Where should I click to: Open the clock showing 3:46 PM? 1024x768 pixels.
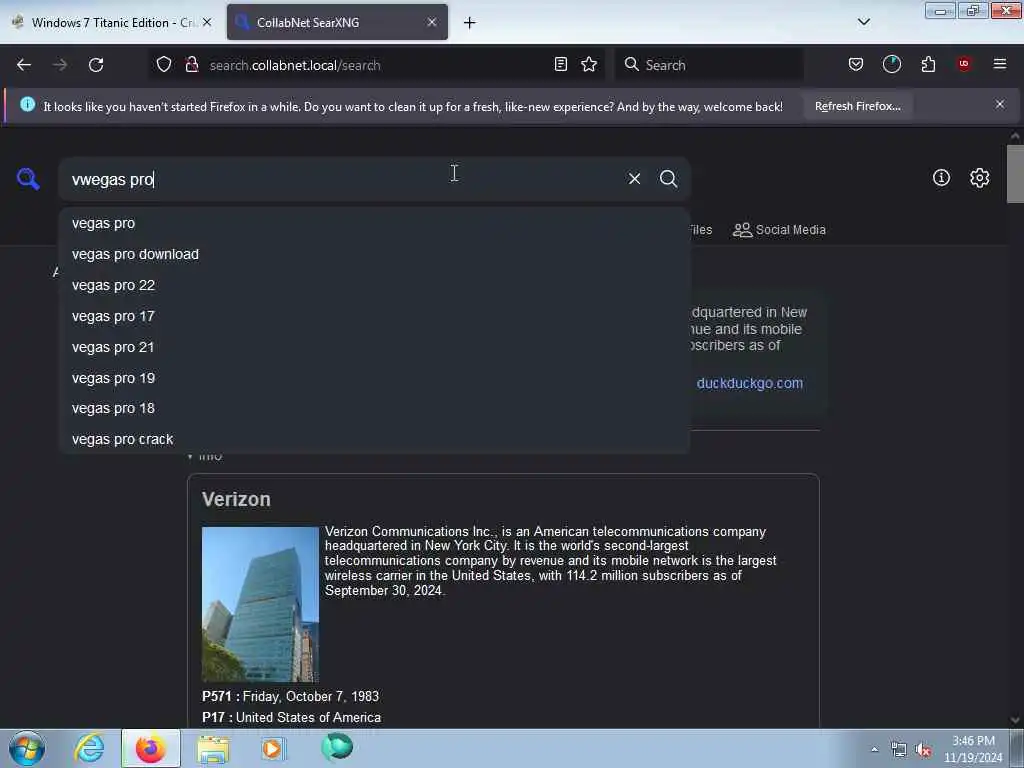pyautogui.click(x=973, y=749)
